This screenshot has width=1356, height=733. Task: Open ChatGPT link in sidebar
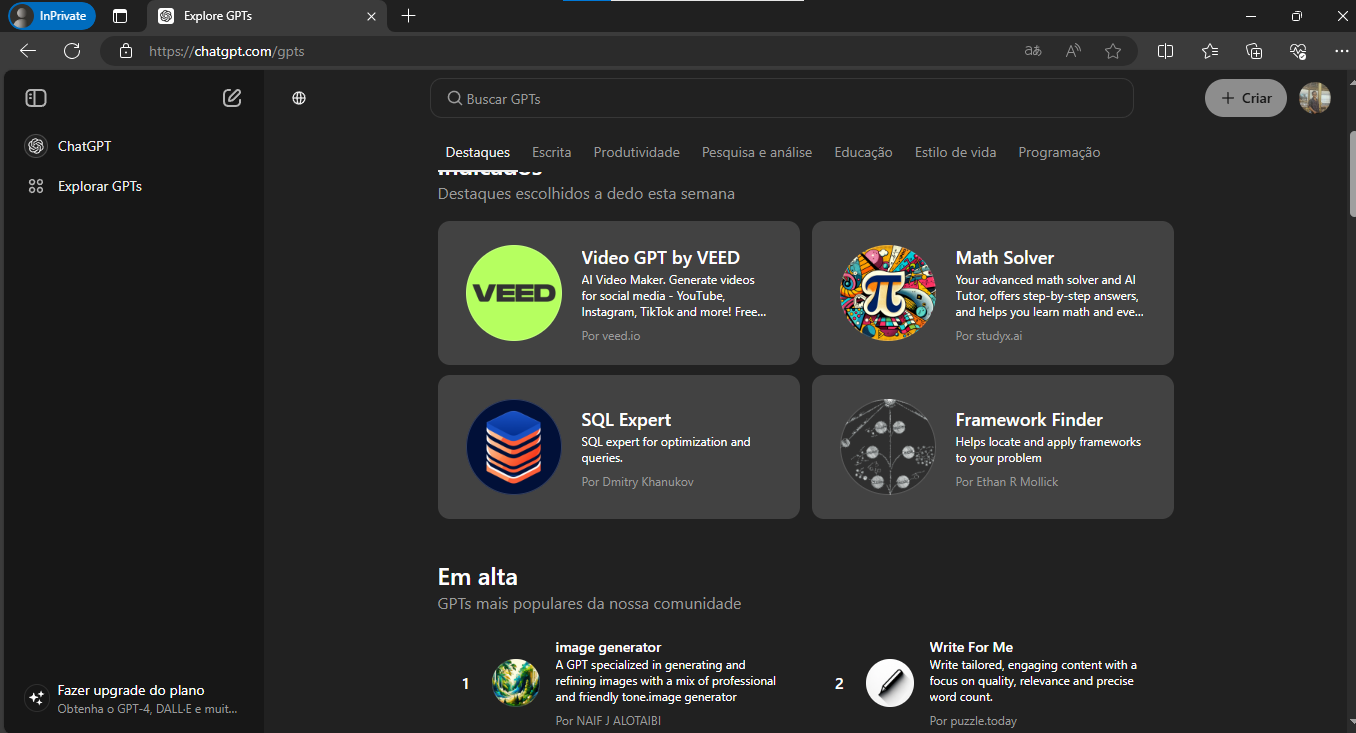pyautogui.click(x=85, y=146)
